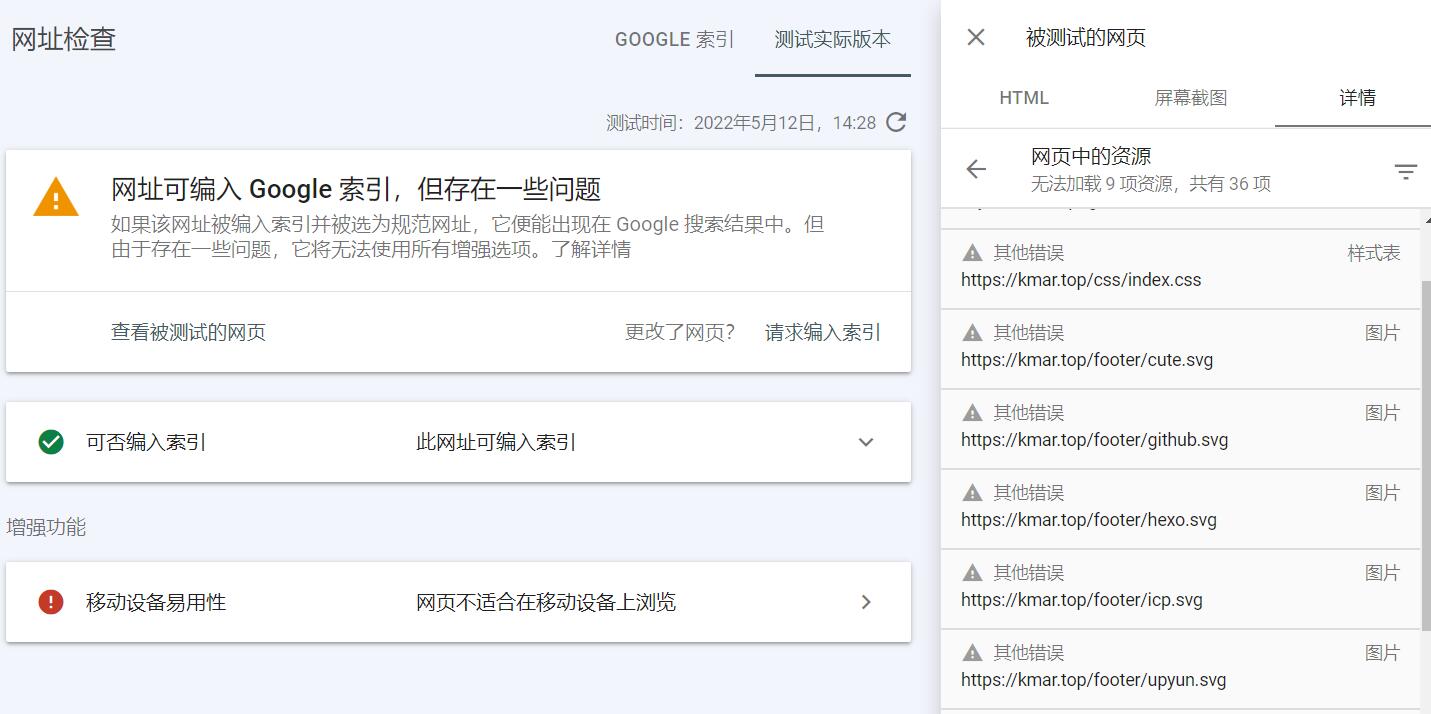Click 图片 label on cute.svg row
1431x714 pixels.
1383,333
